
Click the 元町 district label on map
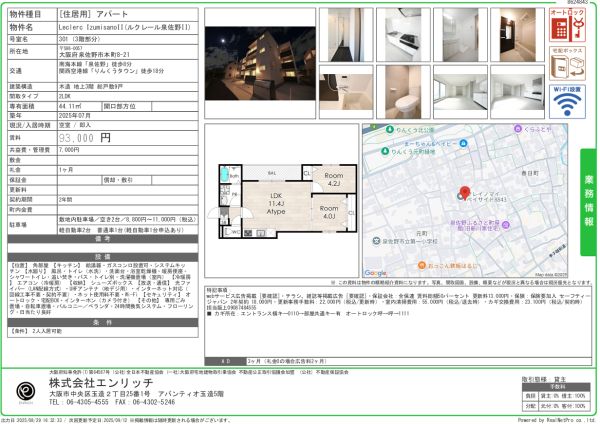[421, 233]
